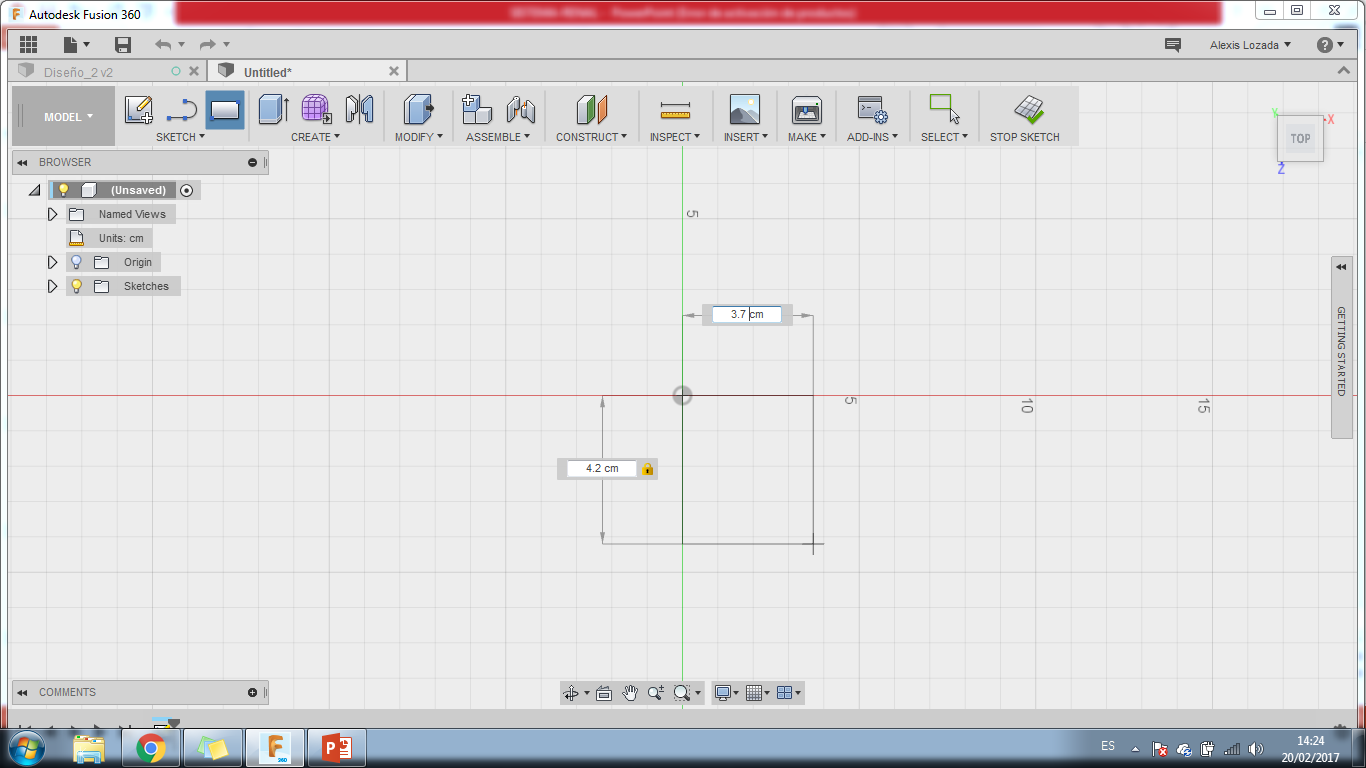
Task: Select the Pan hand tool
Action: [x=630, y=693]
